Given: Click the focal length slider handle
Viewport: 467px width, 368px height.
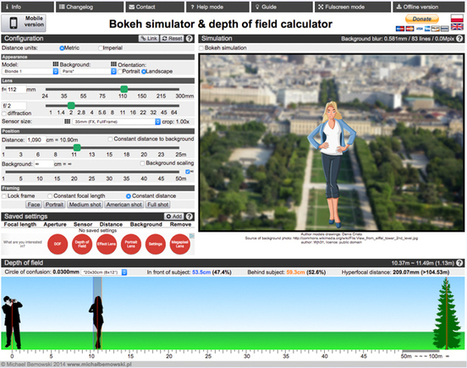Looking at the screenshot, I should click(124, 89).
